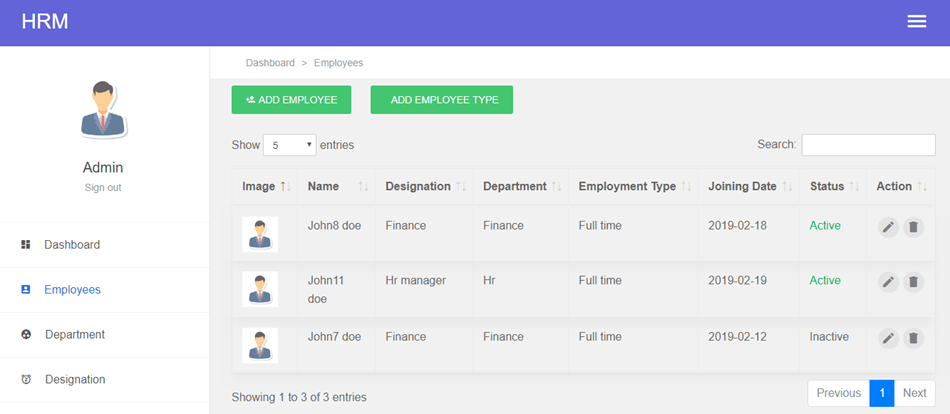Click the Employees person icon in sidebar
This screenshot has height=414, width=950.
point(25,290)
